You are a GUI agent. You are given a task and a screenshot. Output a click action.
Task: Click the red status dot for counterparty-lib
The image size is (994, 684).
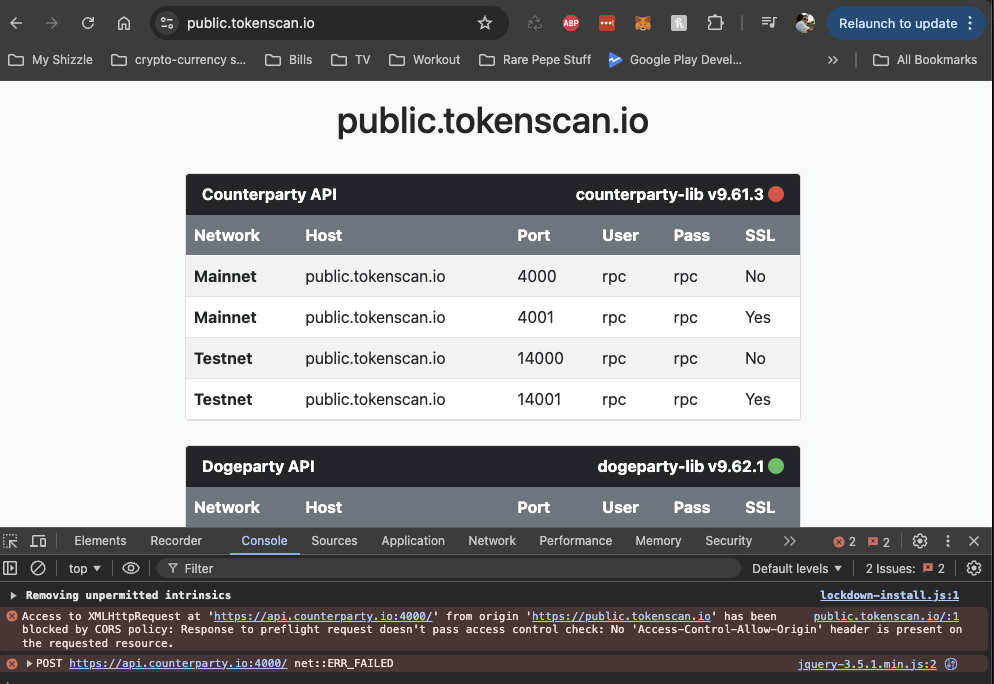776,194
